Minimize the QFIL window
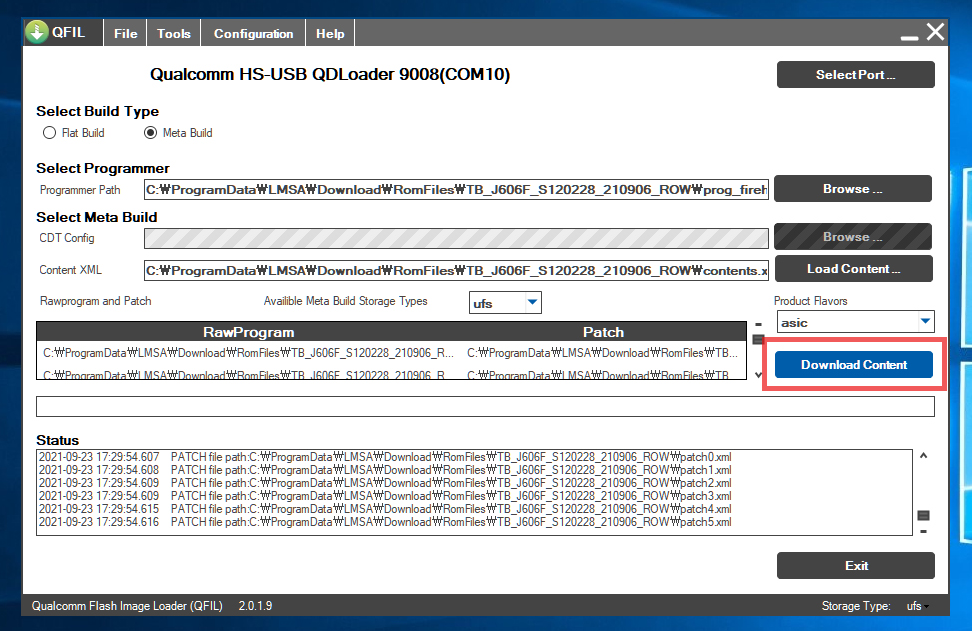Viewport: 972px width, 631px height. tap(909, 36)
